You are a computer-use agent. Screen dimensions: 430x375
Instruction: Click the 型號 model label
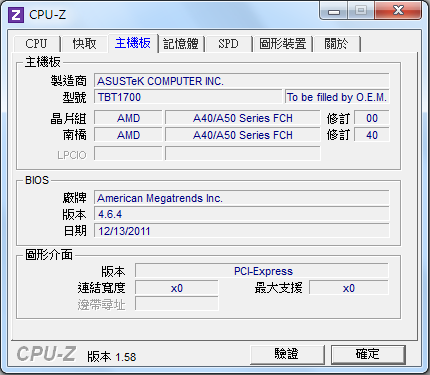coord(74,97)
